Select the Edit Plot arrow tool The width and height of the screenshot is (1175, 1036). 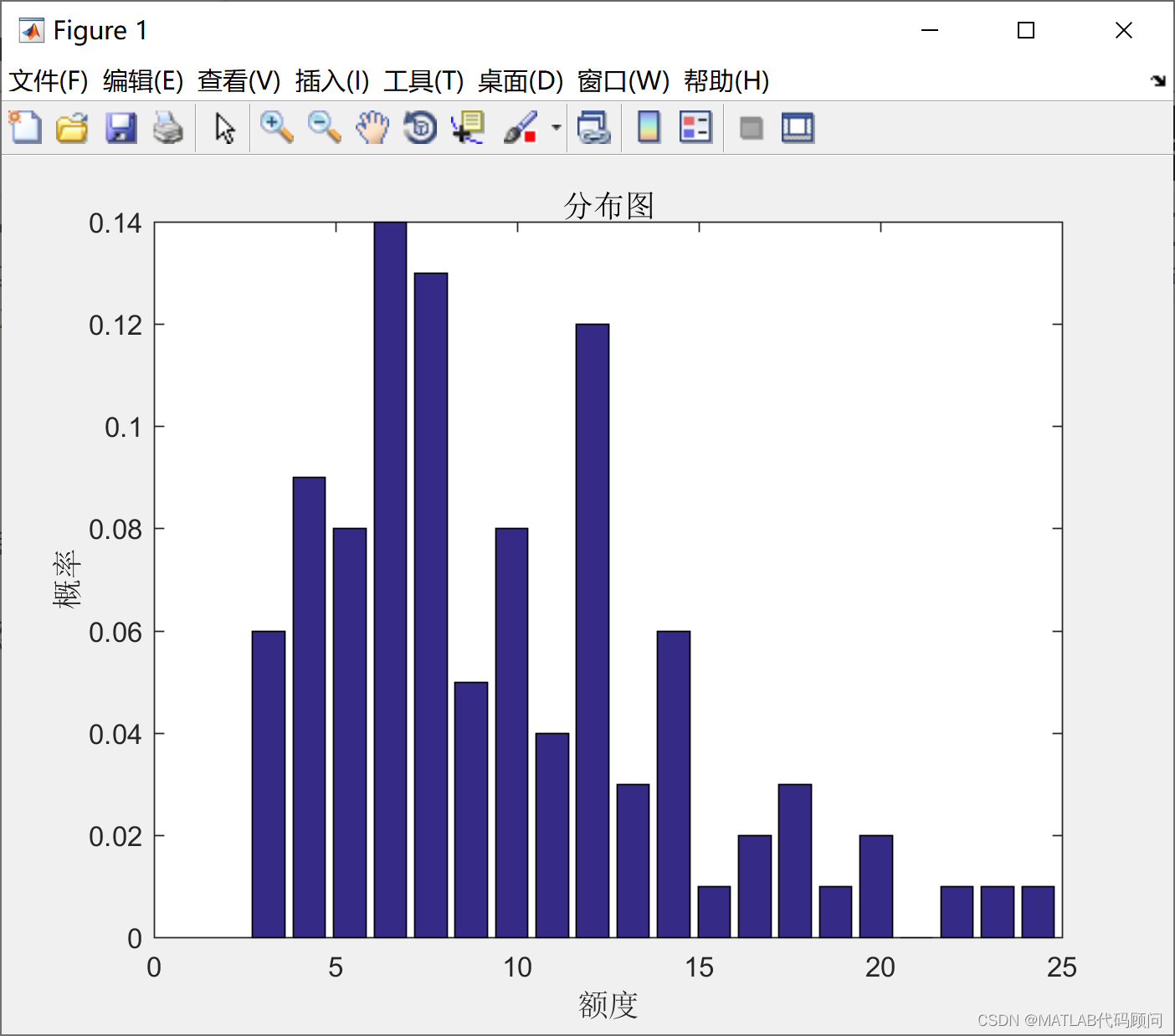click(223, 127)
